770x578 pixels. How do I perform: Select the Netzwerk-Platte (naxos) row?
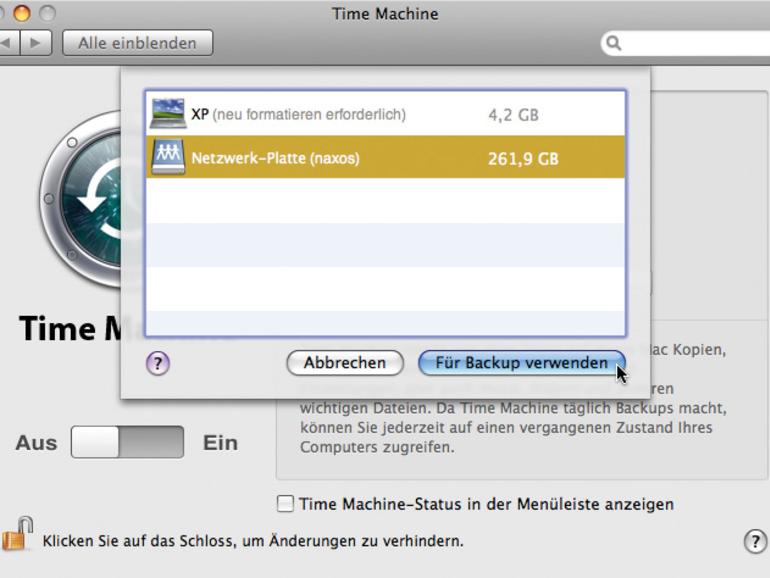click(x=385, y=157)
